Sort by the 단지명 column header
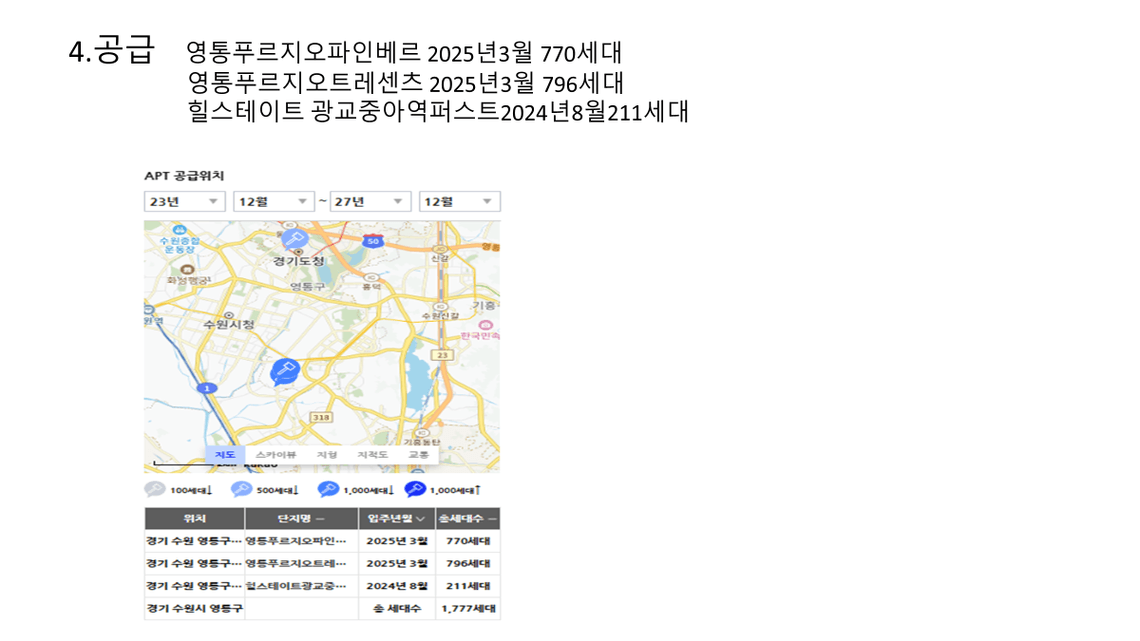Image resolution: width=1140 pixels, height=641 pixels. (301, 518)
